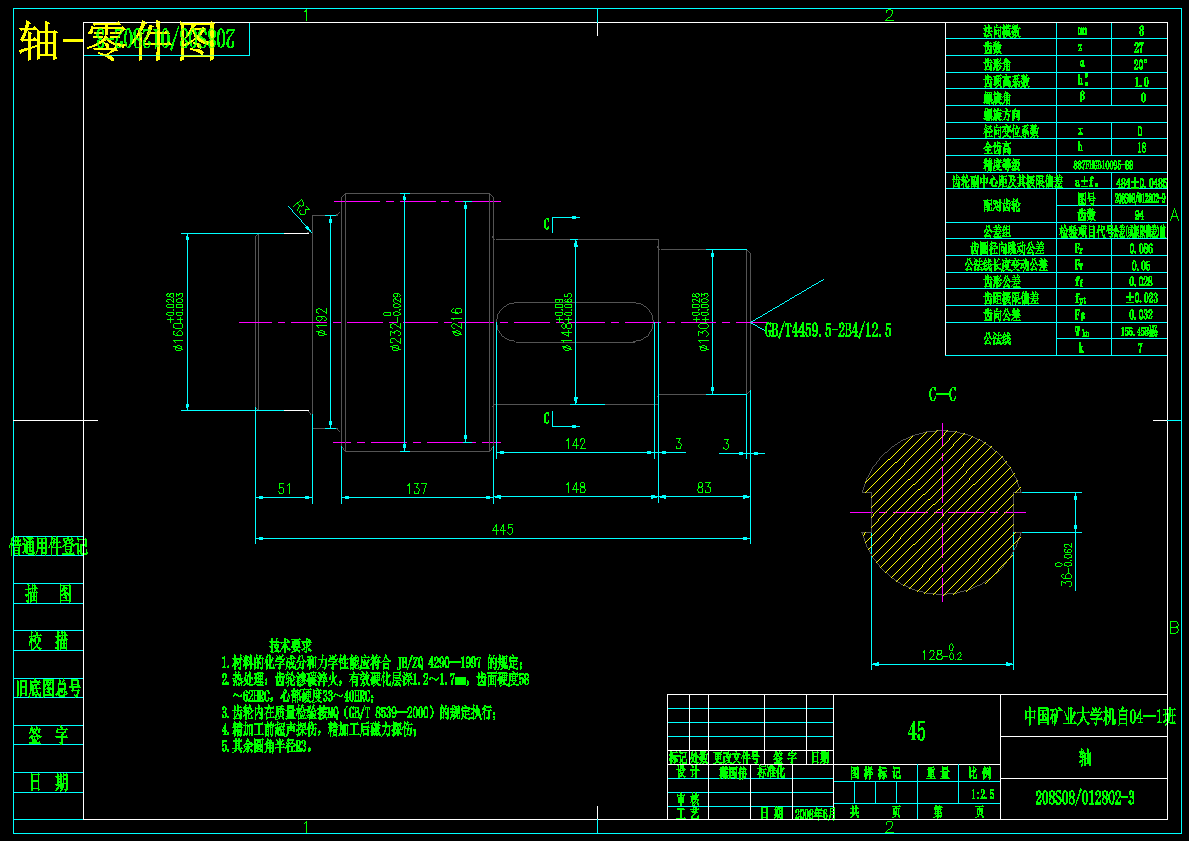Click the GB/T4459.5-2B4/12.5 center hole note

click(828, 331)
